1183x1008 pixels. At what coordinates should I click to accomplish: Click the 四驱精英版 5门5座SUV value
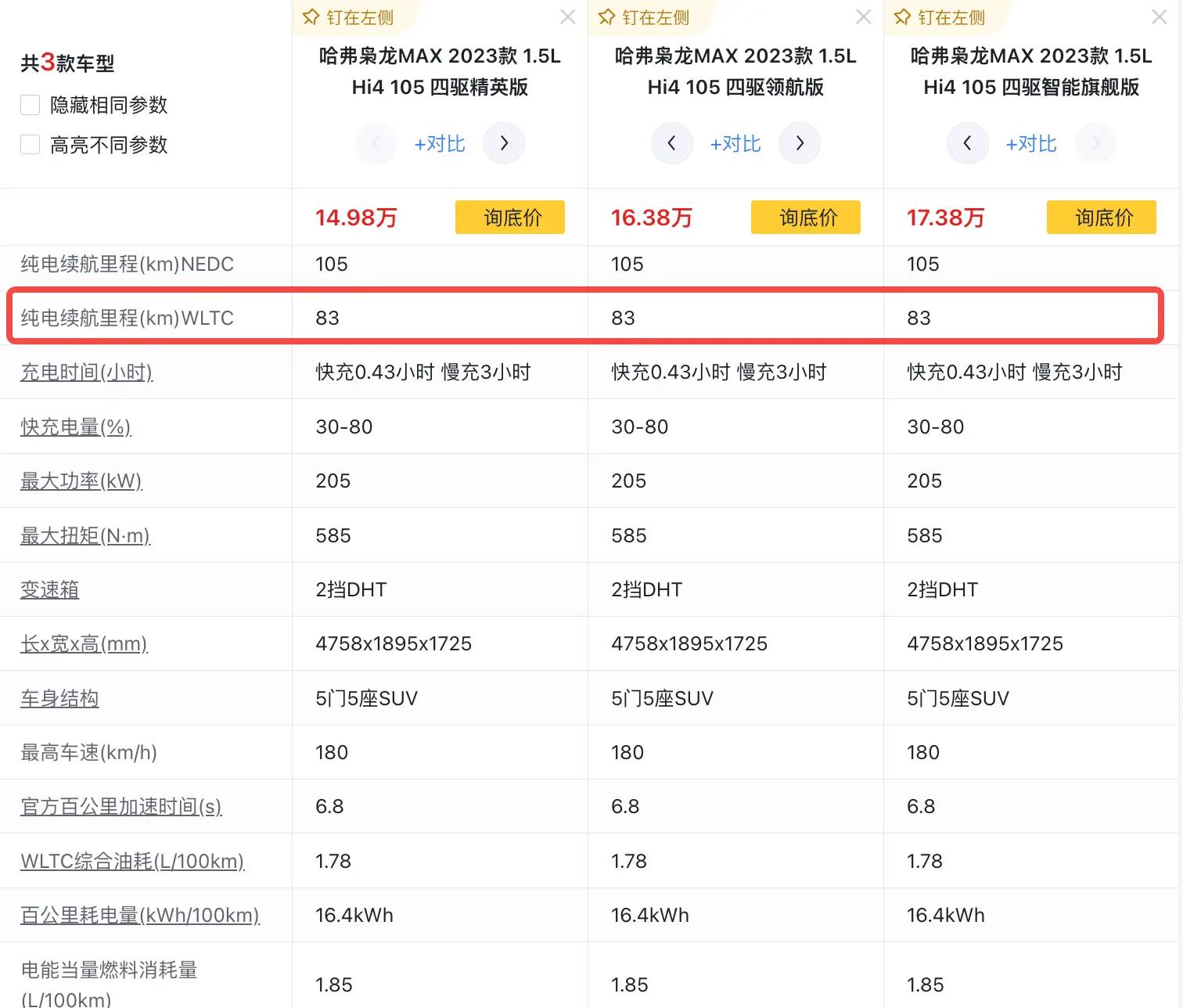[367, 698]
